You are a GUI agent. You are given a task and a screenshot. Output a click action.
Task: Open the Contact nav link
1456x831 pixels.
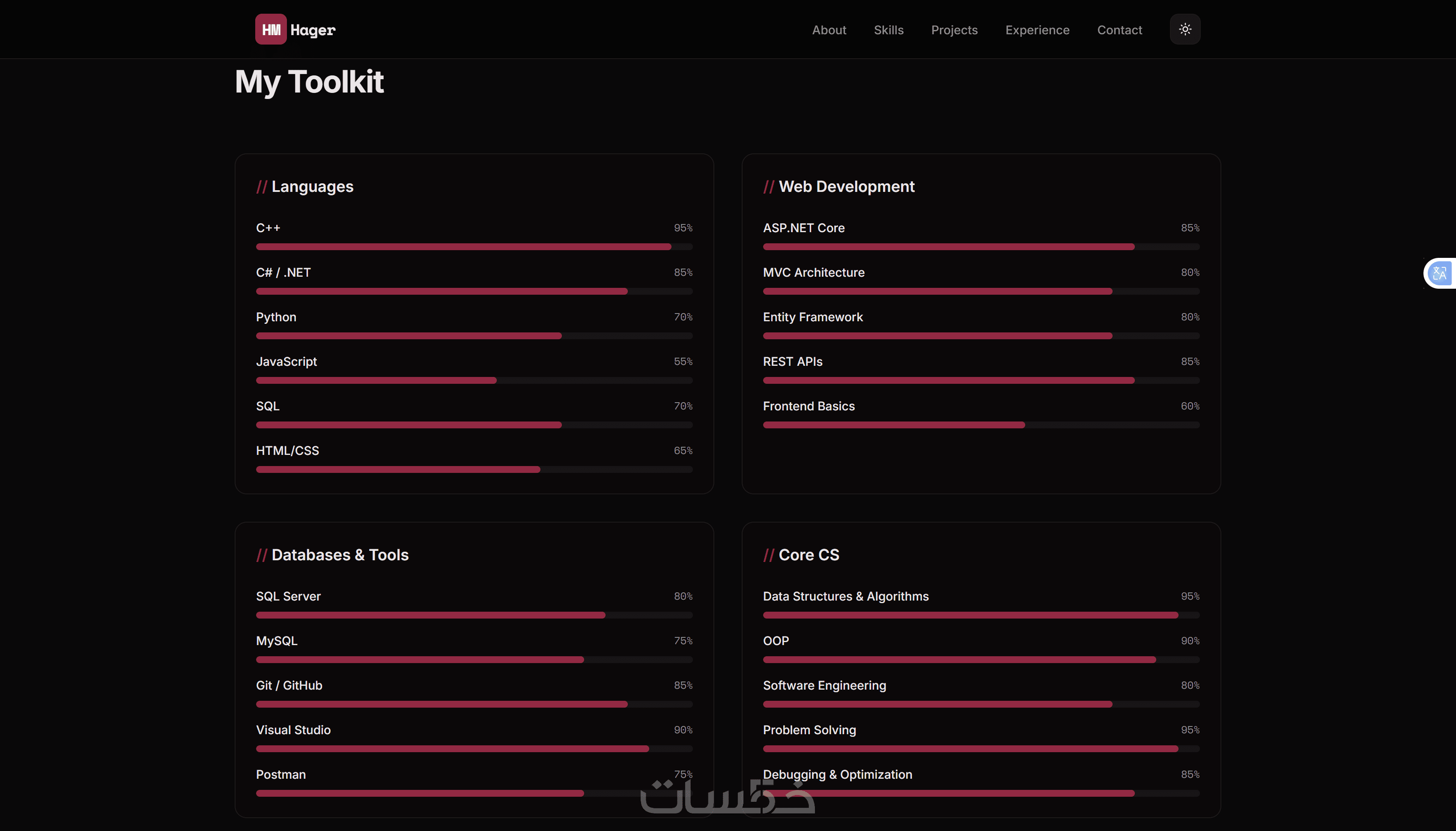(1119, 30)
